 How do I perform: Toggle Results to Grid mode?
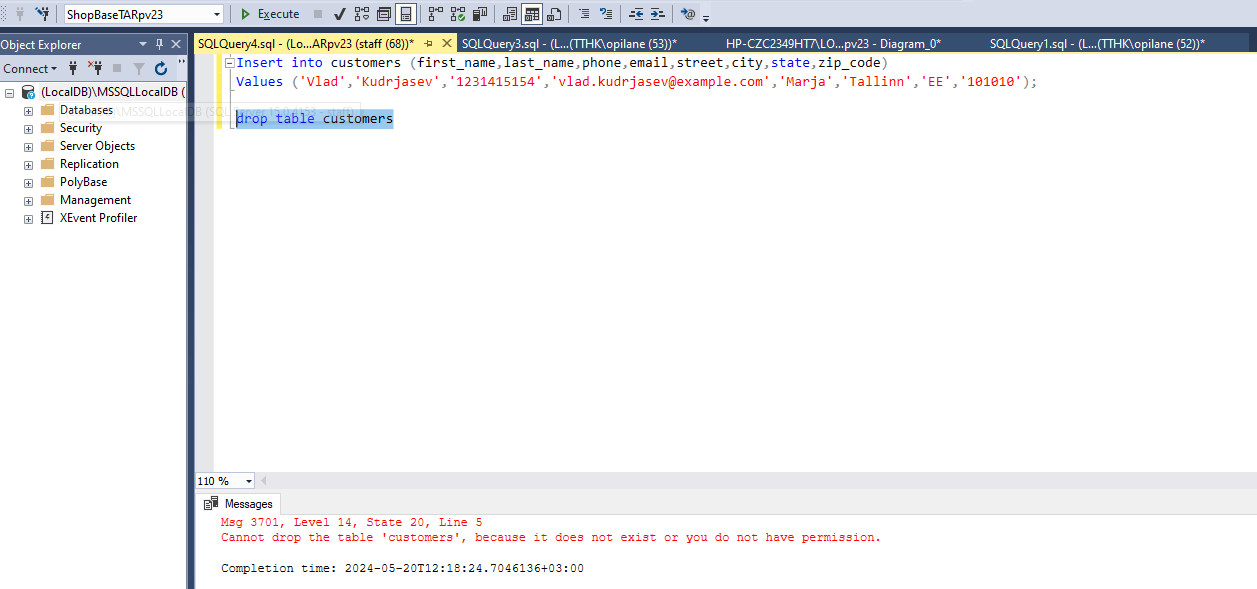[x=532, y=14]
